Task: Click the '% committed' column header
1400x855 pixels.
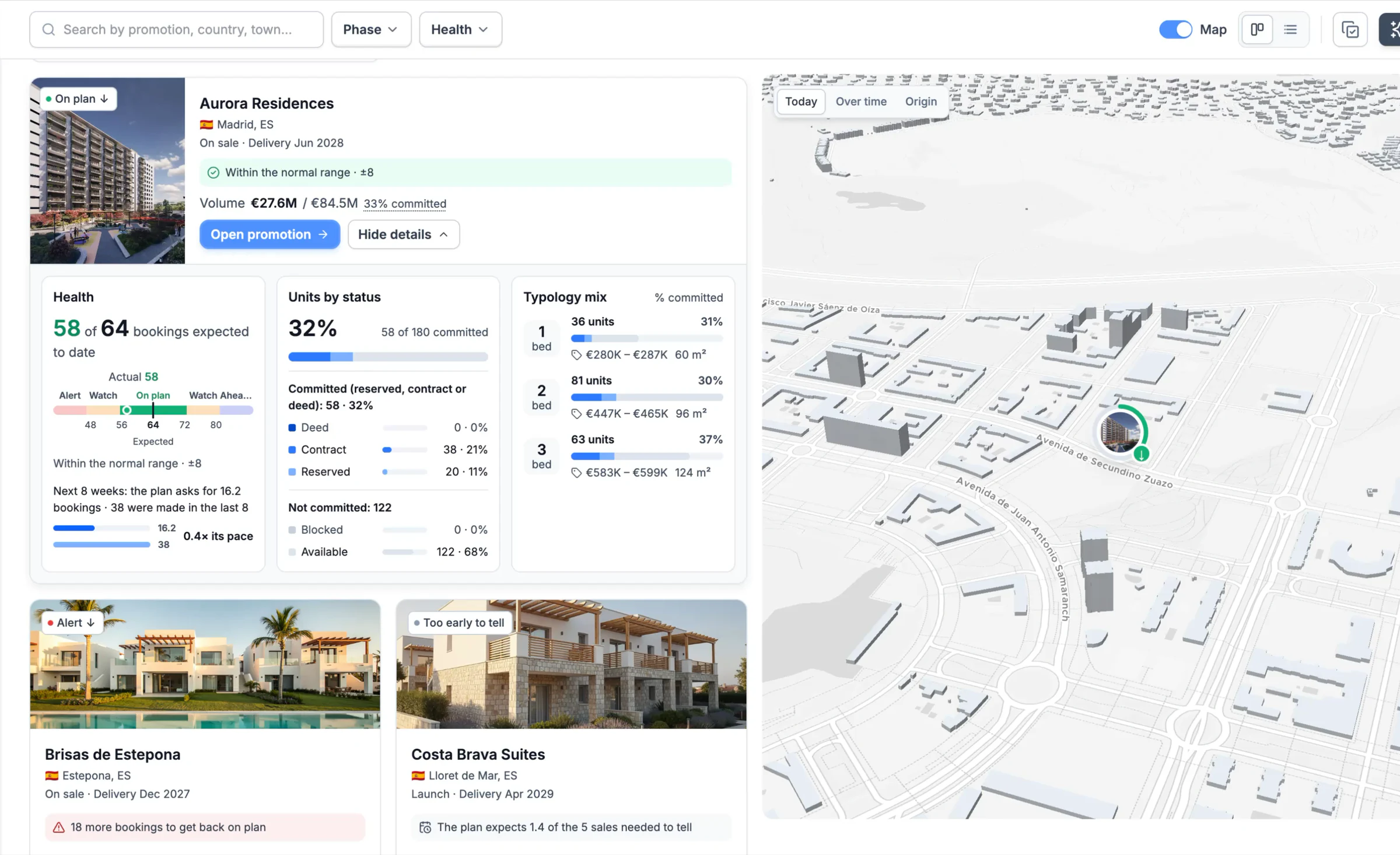Action: 688,298
